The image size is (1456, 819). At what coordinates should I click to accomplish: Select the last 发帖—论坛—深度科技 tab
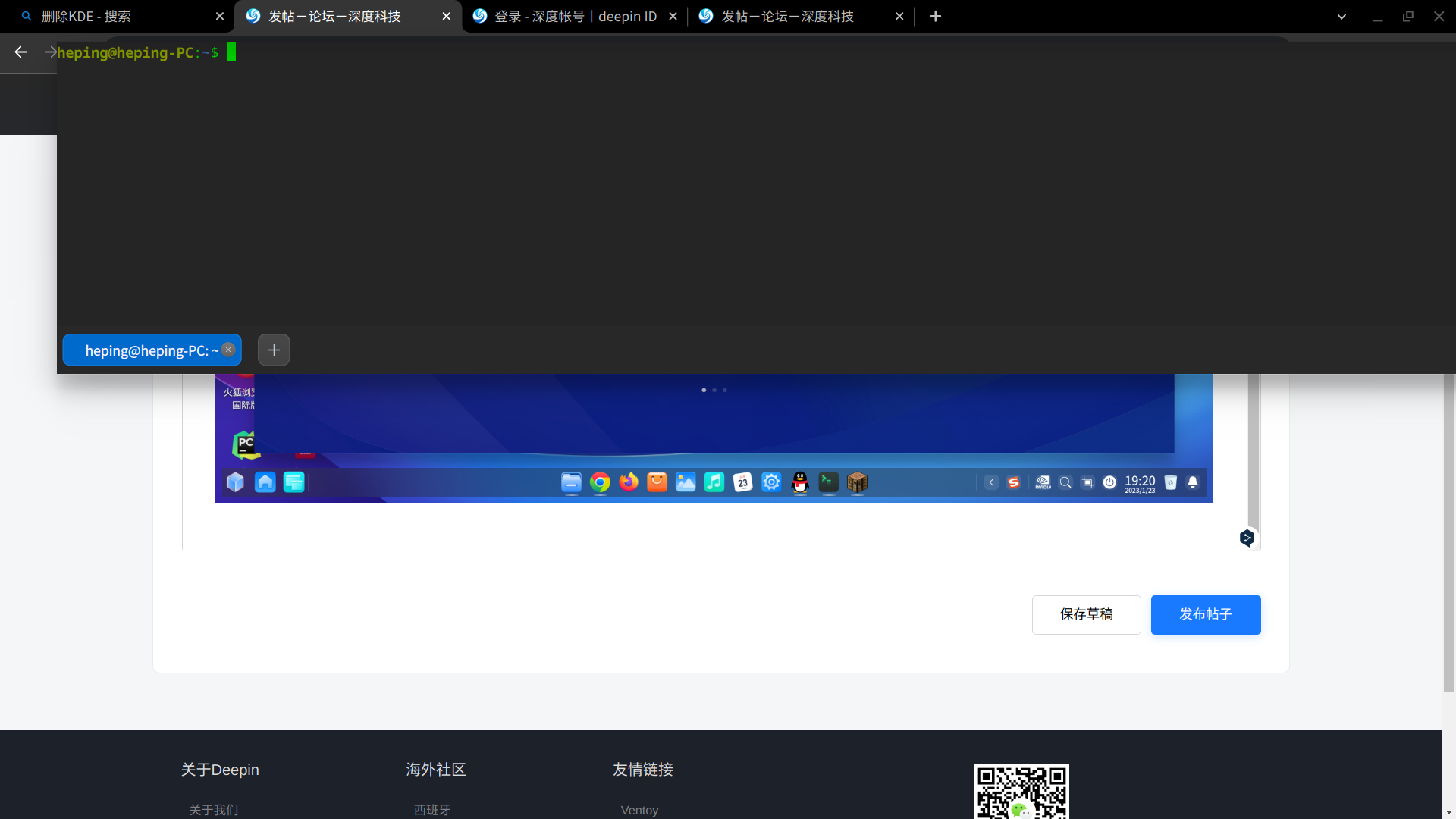(789, 16)
